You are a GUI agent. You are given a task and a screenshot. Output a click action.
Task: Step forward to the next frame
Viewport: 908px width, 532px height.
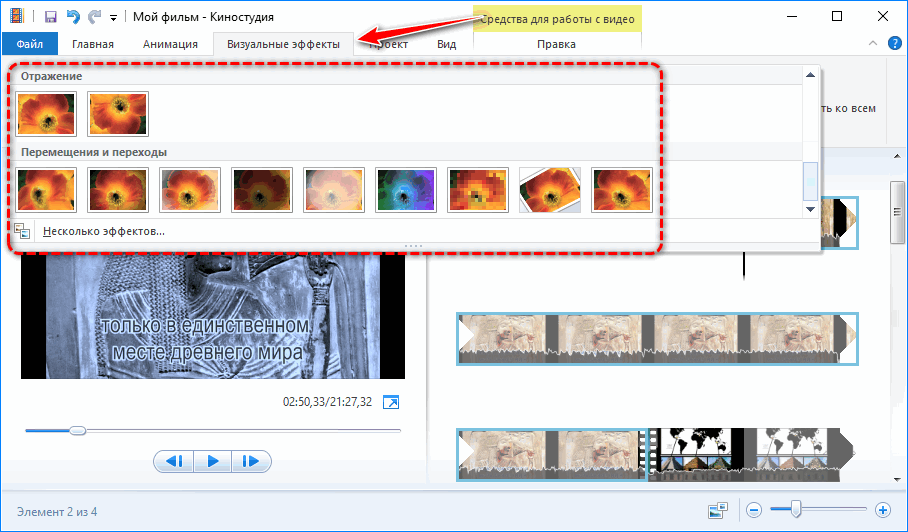[251, 461]
